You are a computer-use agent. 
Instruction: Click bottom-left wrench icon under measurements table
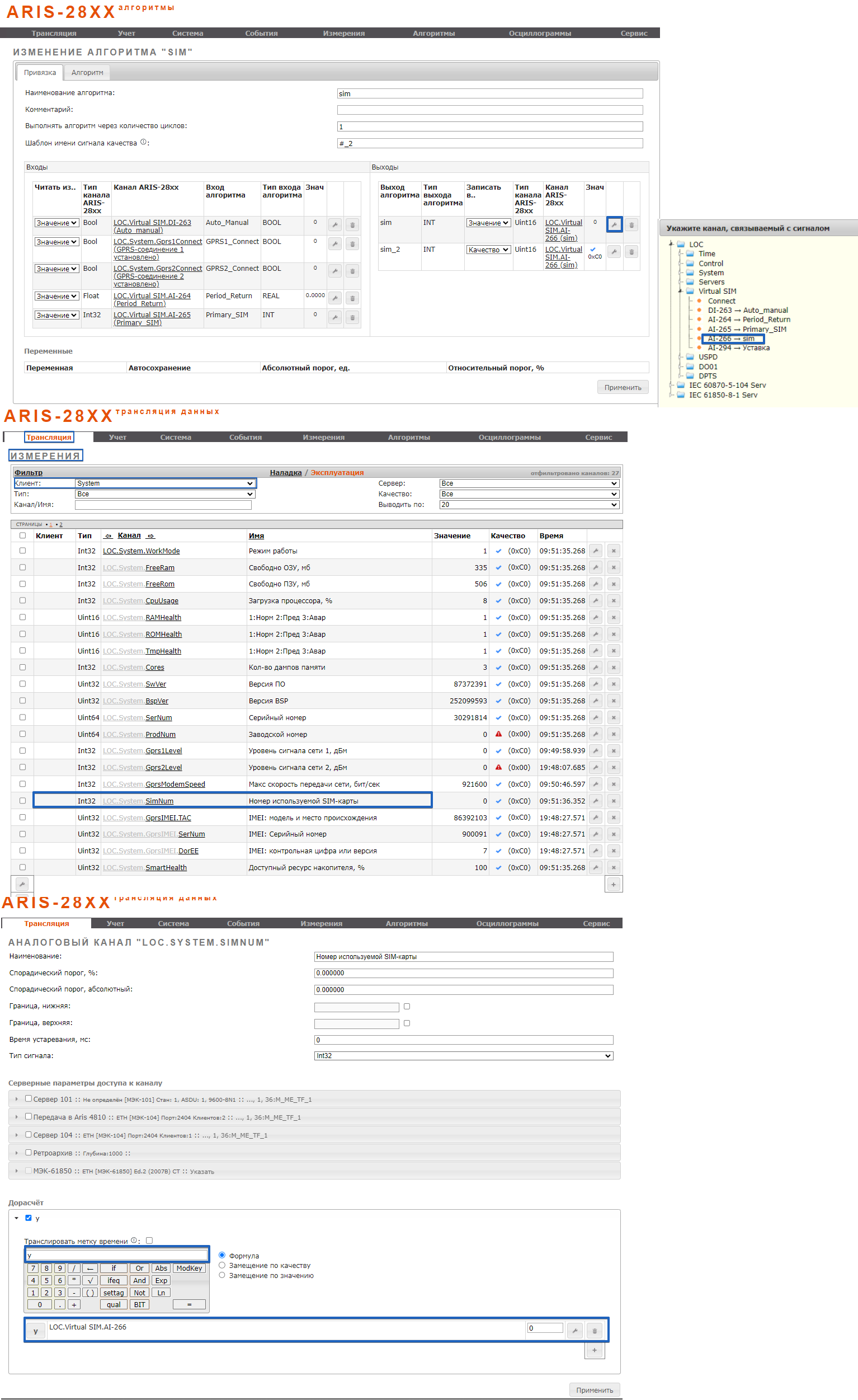[x=22, y=884]
